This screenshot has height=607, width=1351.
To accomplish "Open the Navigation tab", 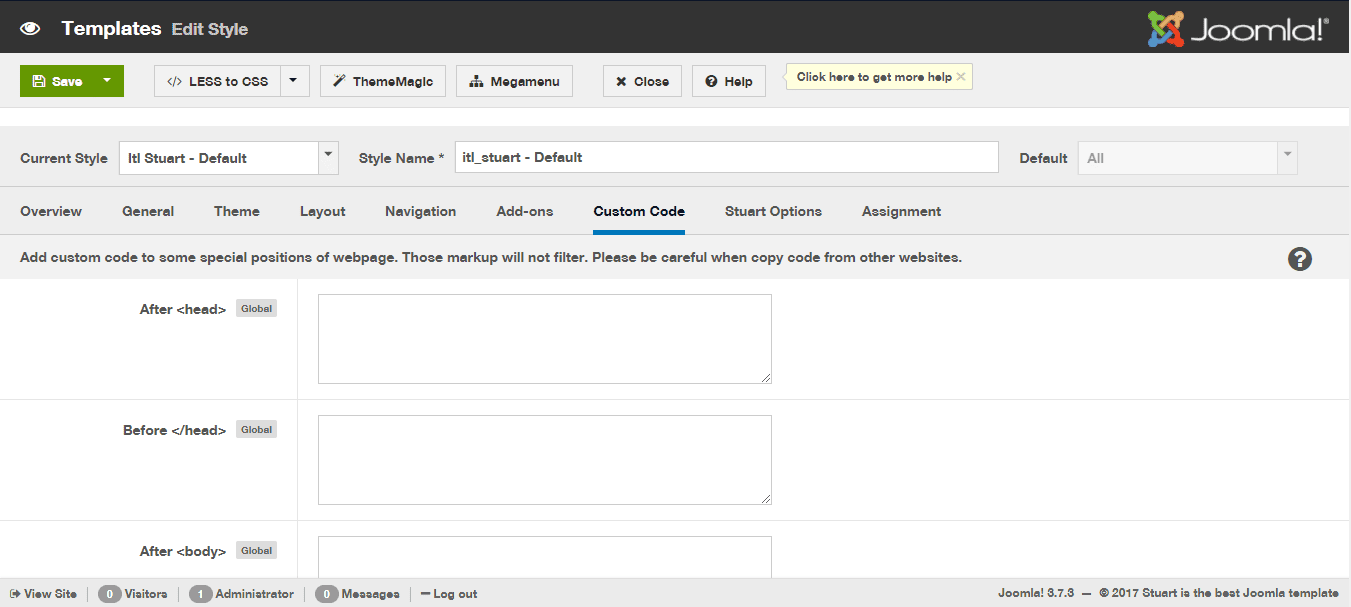I will [420, 211].
